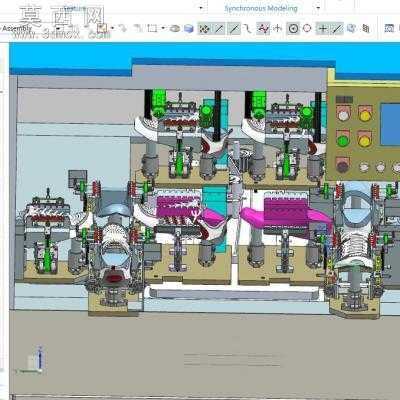Click the curved-line snap icon
Screen dimensions: 400x400
click(x=247, y=29)
